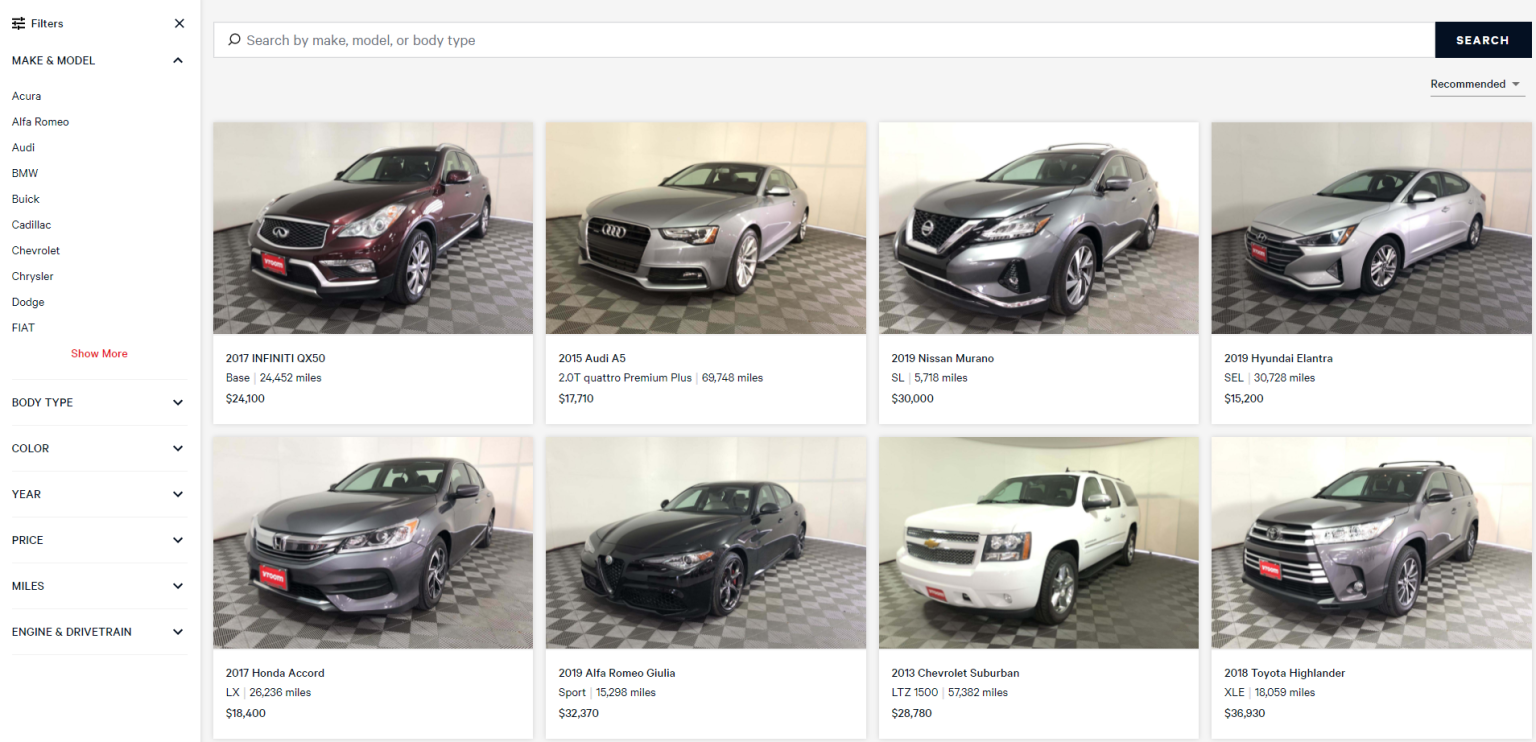This screenshot has height=742, width=1536.
Task: Expand the ENGINE & DRIVETRAIN section
Action: [x=177, y=631]
